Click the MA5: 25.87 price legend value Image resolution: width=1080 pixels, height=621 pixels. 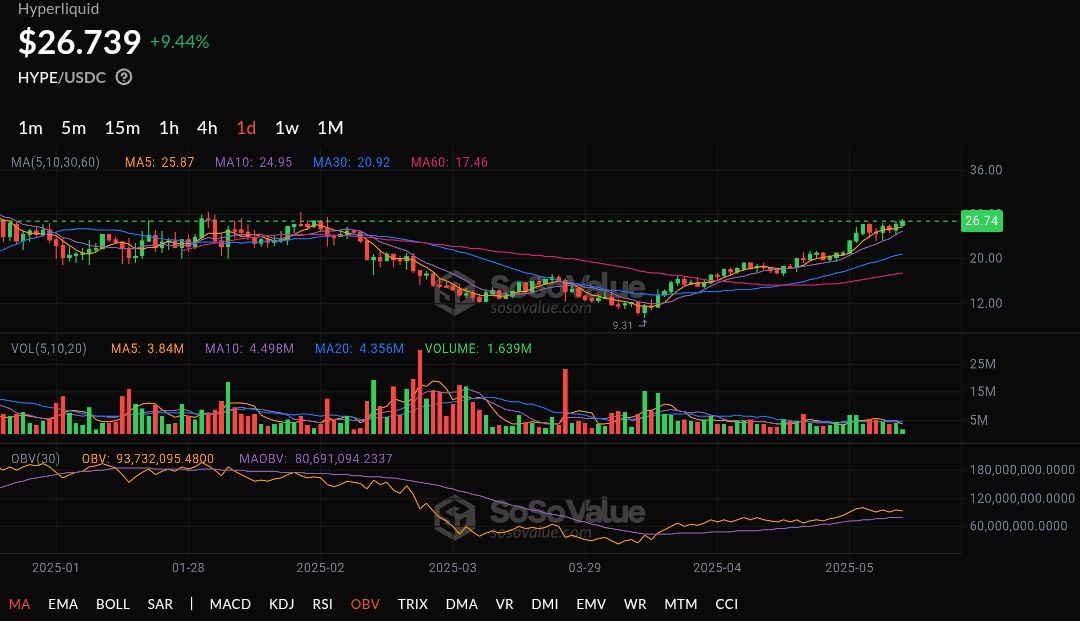coord(159,162)
